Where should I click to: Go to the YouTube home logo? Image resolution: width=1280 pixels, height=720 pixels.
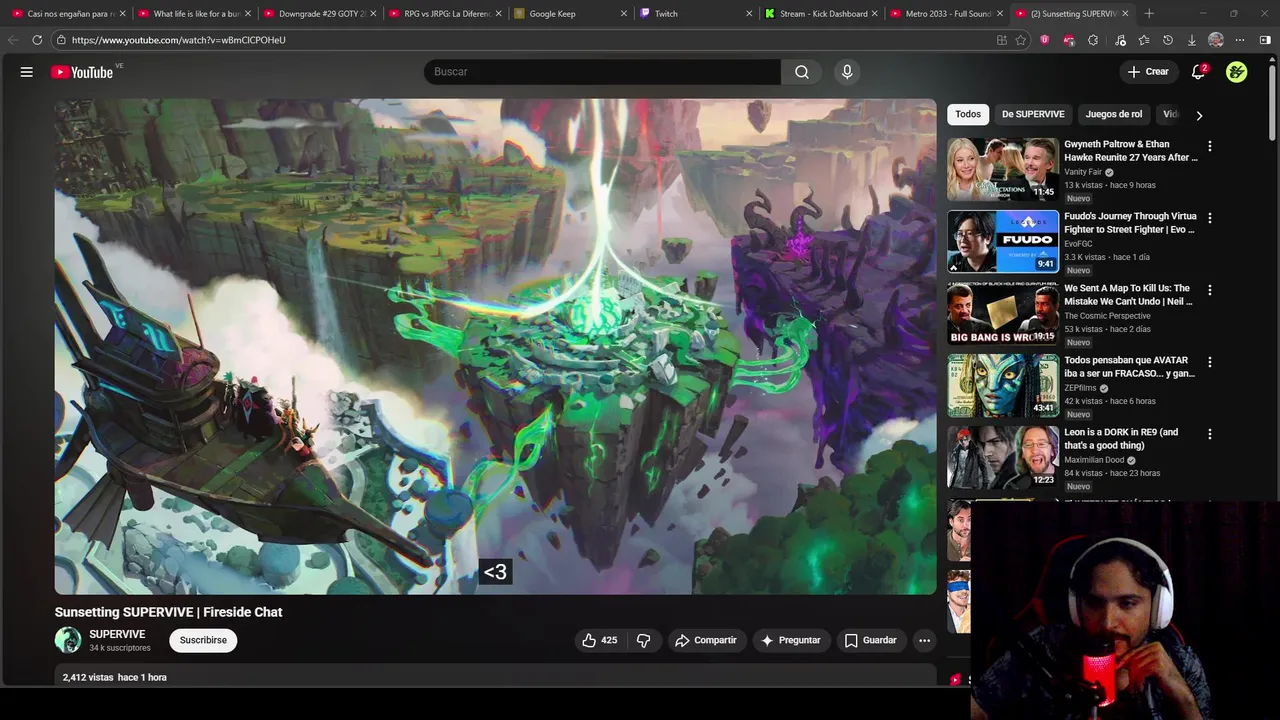click(82, 72)
